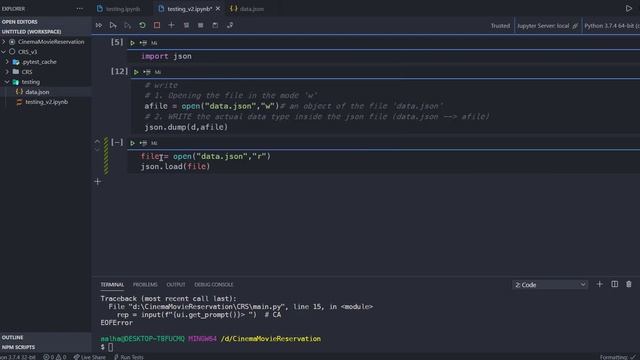640x360 pixels.
Task: Open testing_v2.ipynb in explorer tree
Action: 47,102
